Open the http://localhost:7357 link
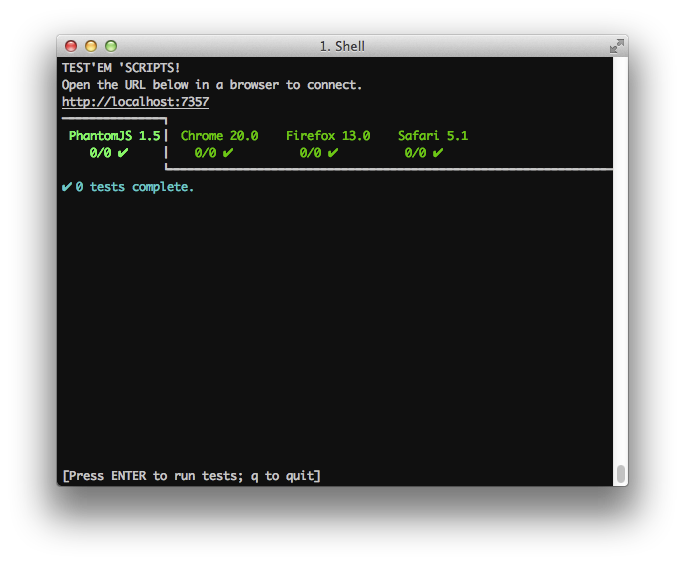The width and height of the screenshot is (685, 565). 135,102
